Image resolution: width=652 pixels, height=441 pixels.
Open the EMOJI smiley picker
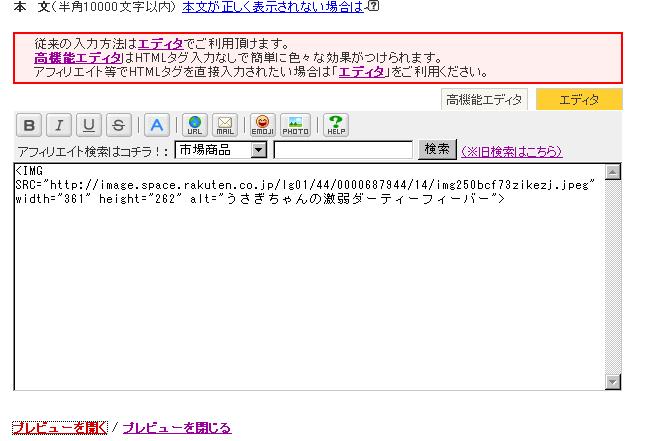click(x=263, y=125)
